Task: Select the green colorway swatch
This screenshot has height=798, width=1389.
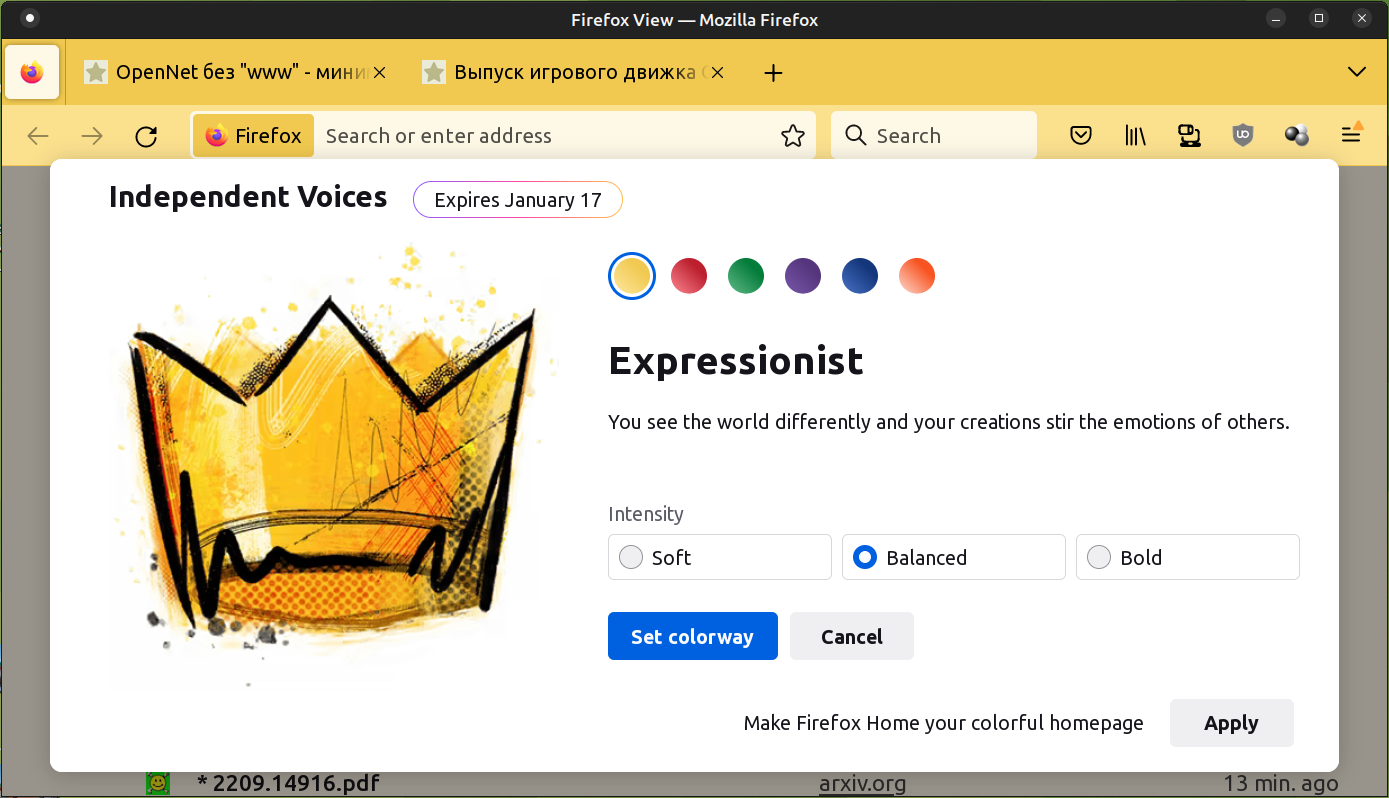Action: pyautogui.click(x=746, y=276)
